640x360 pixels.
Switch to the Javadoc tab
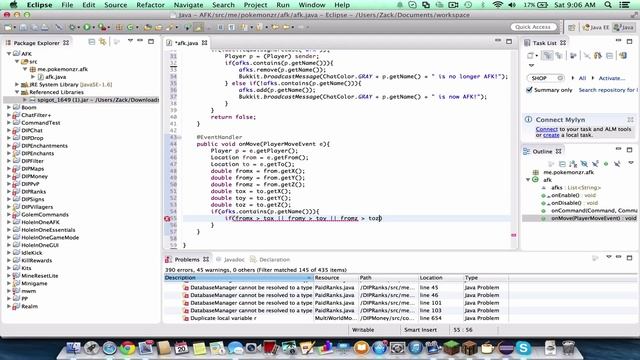tap(230, 260)
